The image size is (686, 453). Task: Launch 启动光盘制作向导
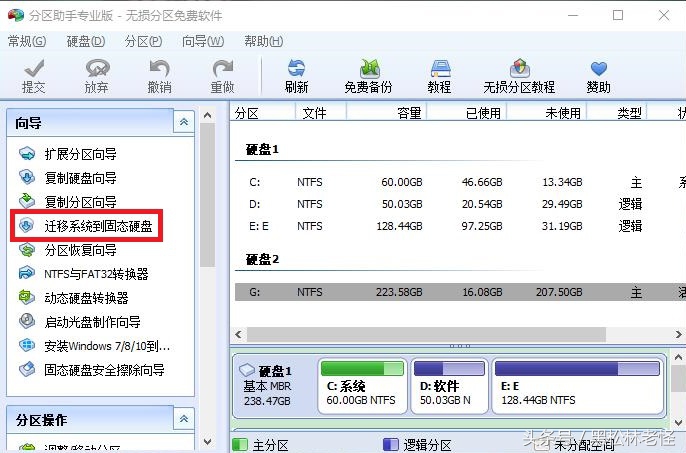point(80,322)
